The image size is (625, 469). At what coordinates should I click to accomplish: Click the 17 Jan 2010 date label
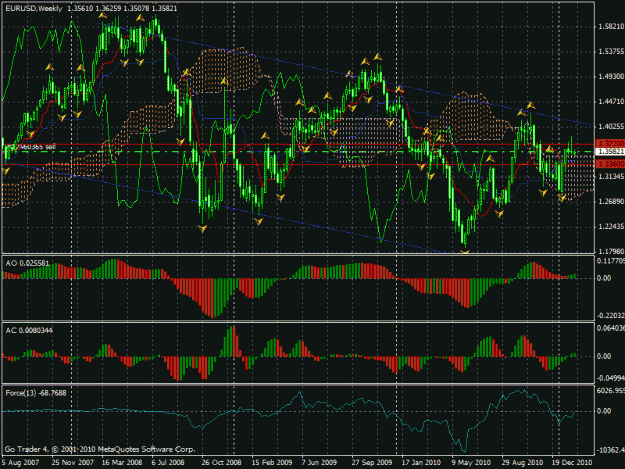coord(421,463)
